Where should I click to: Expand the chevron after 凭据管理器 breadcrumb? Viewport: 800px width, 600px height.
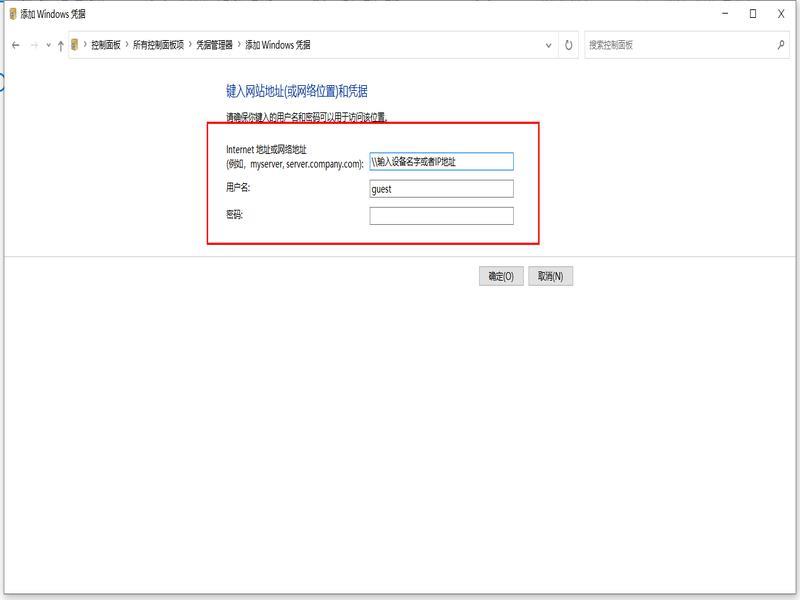tap(239, 45)
